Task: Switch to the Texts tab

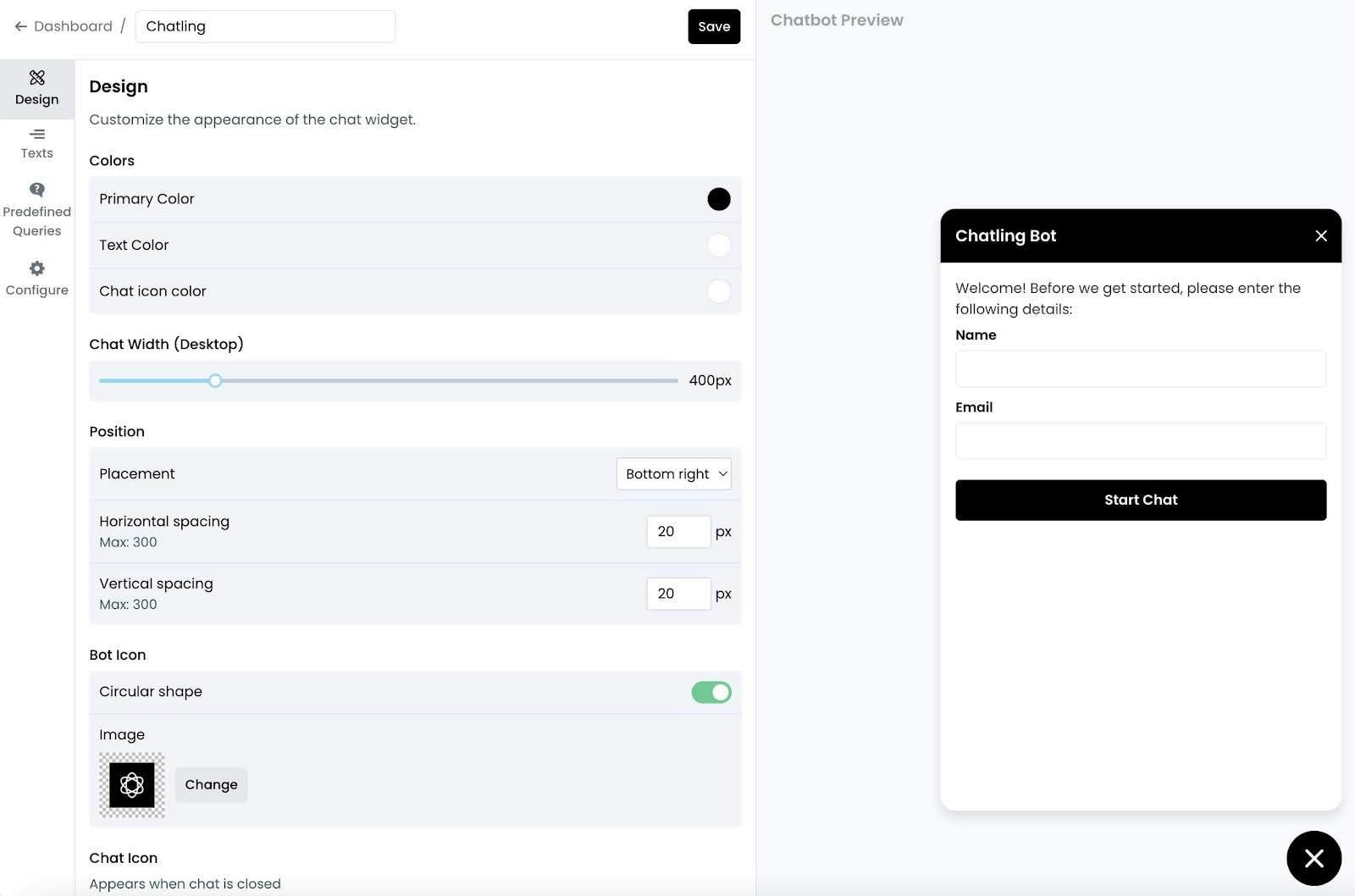Action: pyautogui.click(x=37, y=143)
